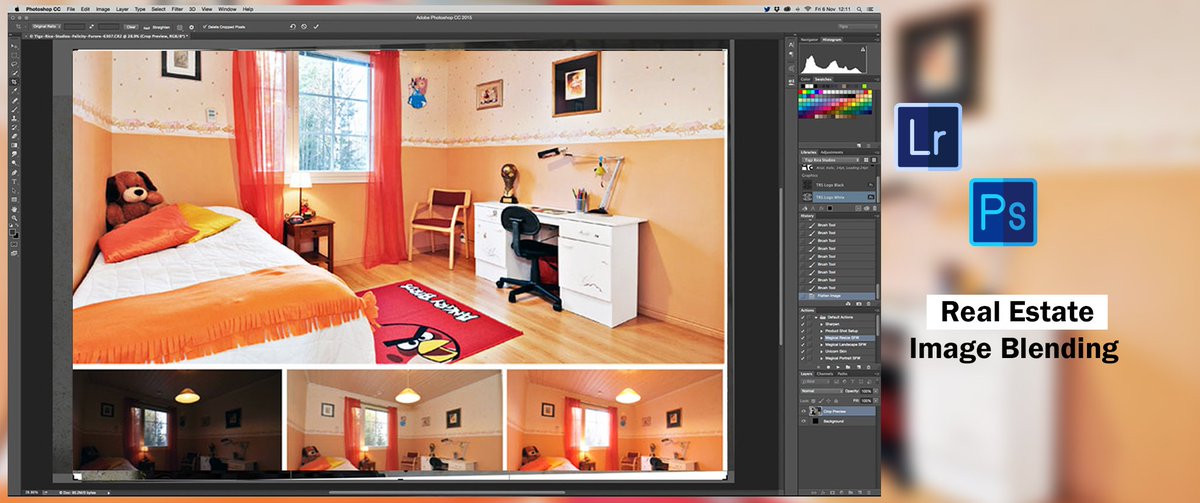Viewport: 1200px width, 503px height.
Task: Click the document tab for the CR2 file
Action: coord(110,36)
